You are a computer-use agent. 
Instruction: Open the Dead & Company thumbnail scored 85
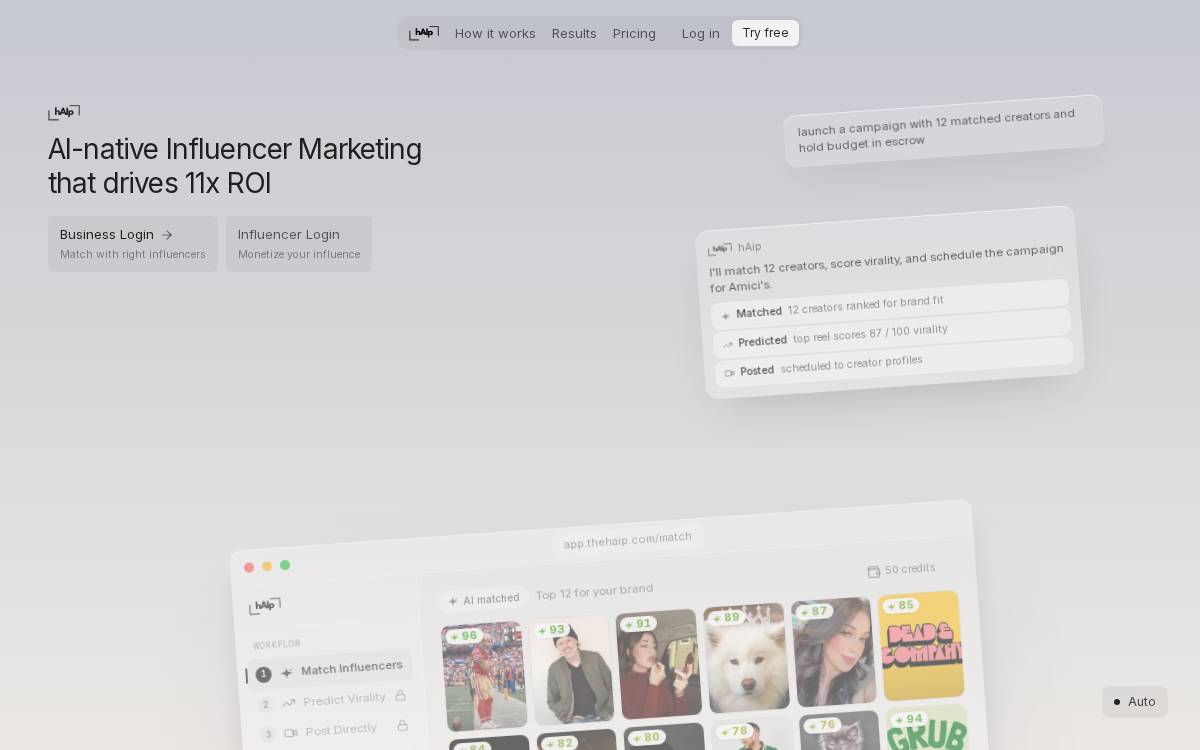click(922, 646)
